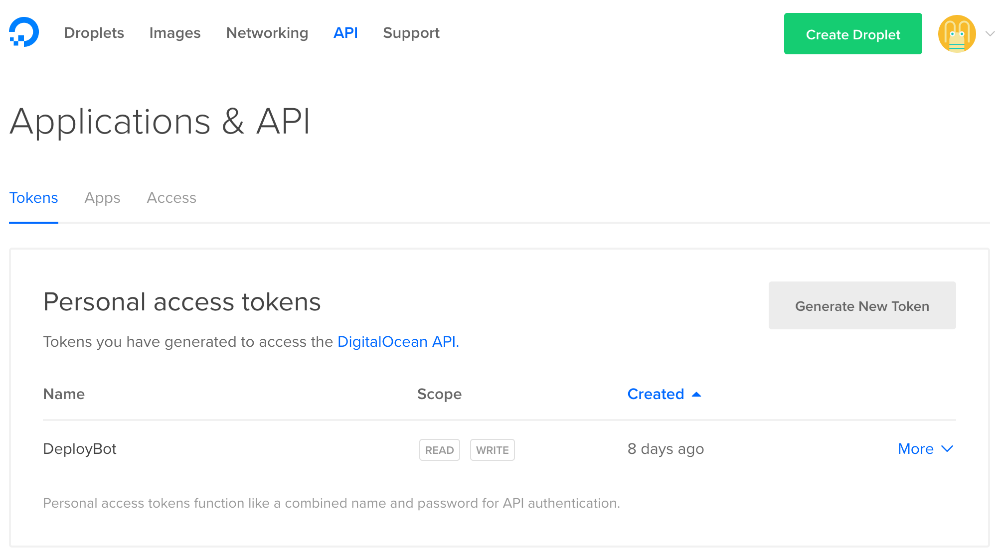Viewport: 1000px width, 556px height.
Task: Click the DigitalOcean logo icon
Action: click(24, 33)
